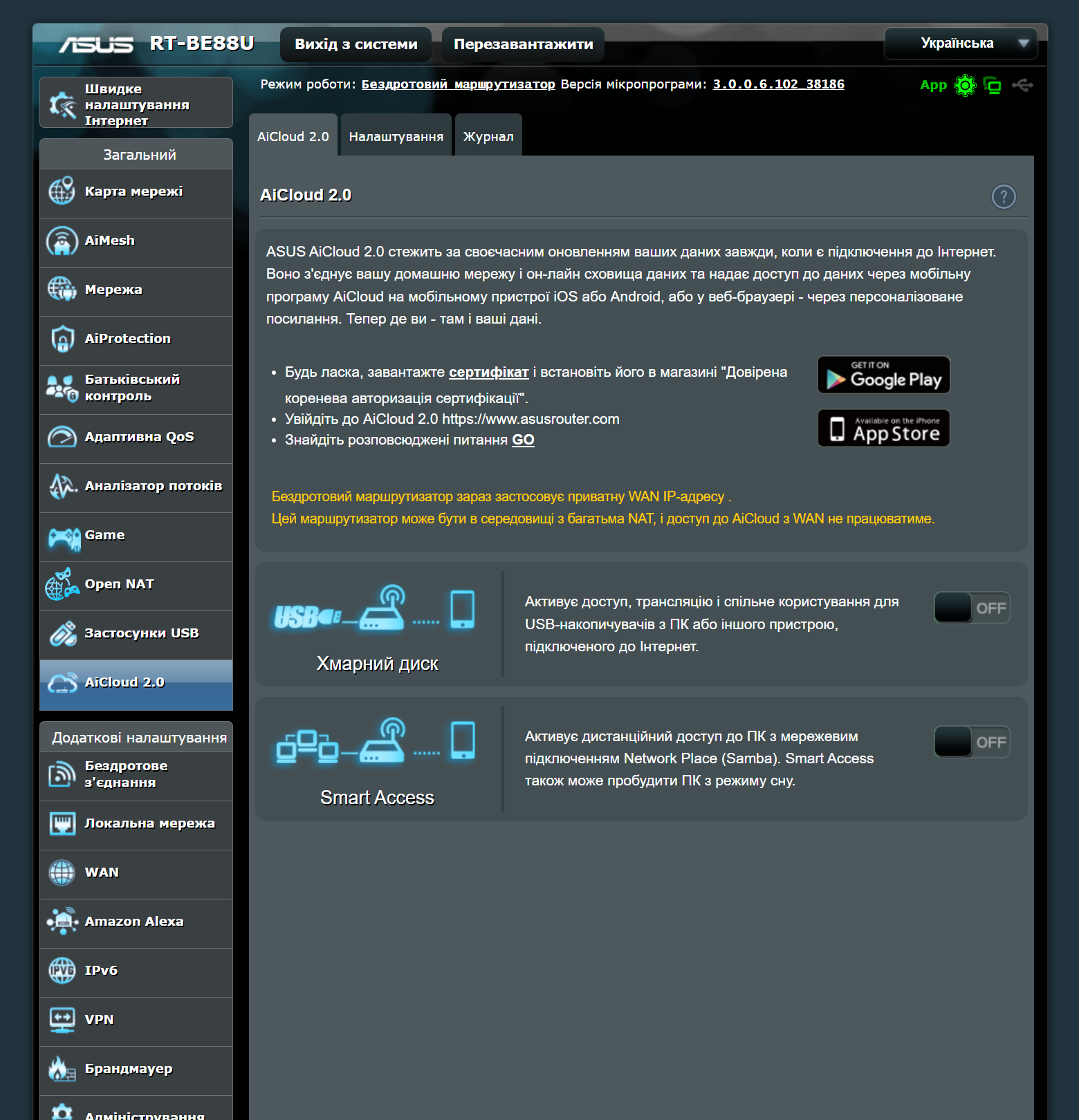Screen dimensions: 1079x1120
Task: Click the AiCloud 2.0 cloud icon
Action: point(62,682)
